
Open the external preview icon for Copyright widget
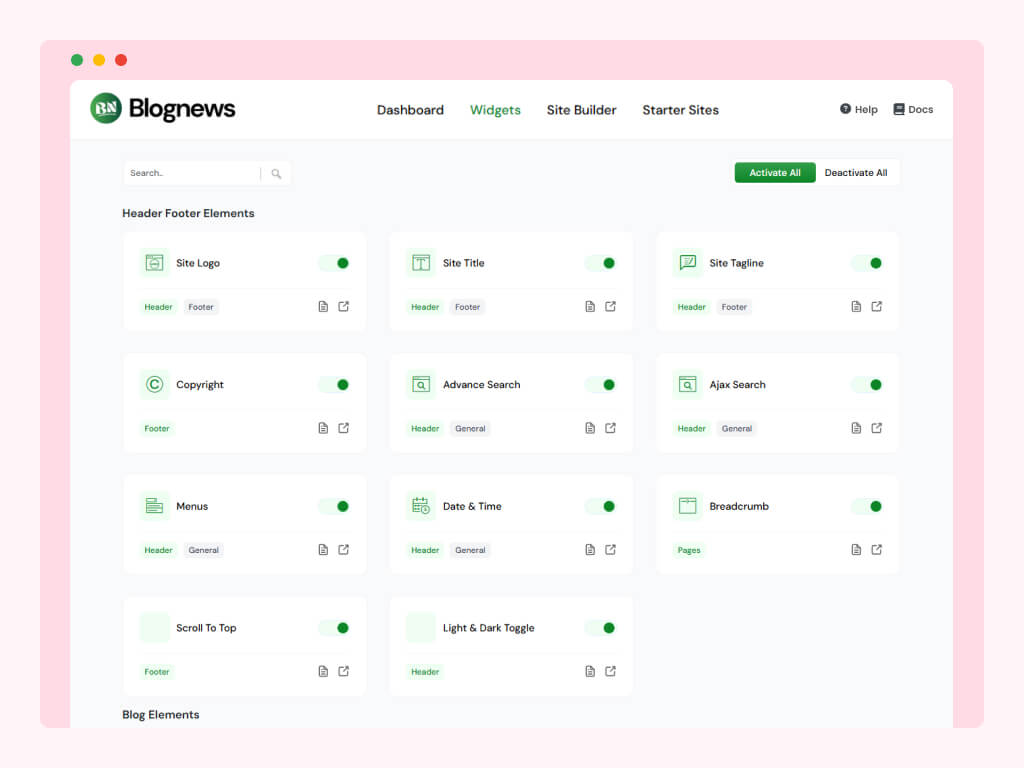point(344,428)
